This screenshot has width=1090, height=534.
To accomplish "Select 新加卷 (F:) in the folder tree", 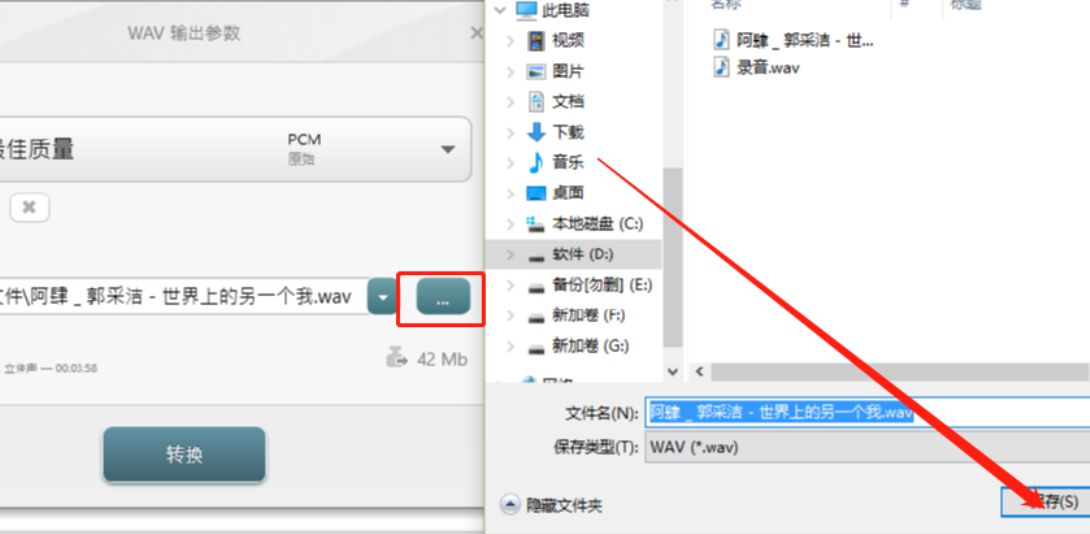I will [577, 316].
